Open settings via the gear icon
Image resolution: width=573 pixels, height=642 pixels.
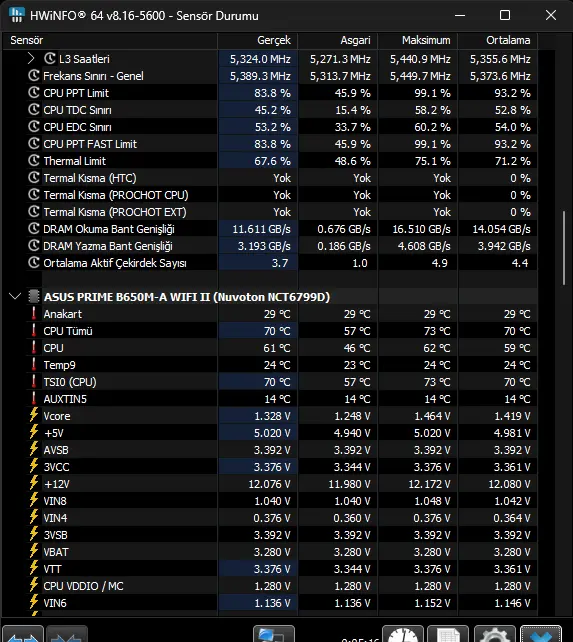pyautogui.click(x=494, y=634)
